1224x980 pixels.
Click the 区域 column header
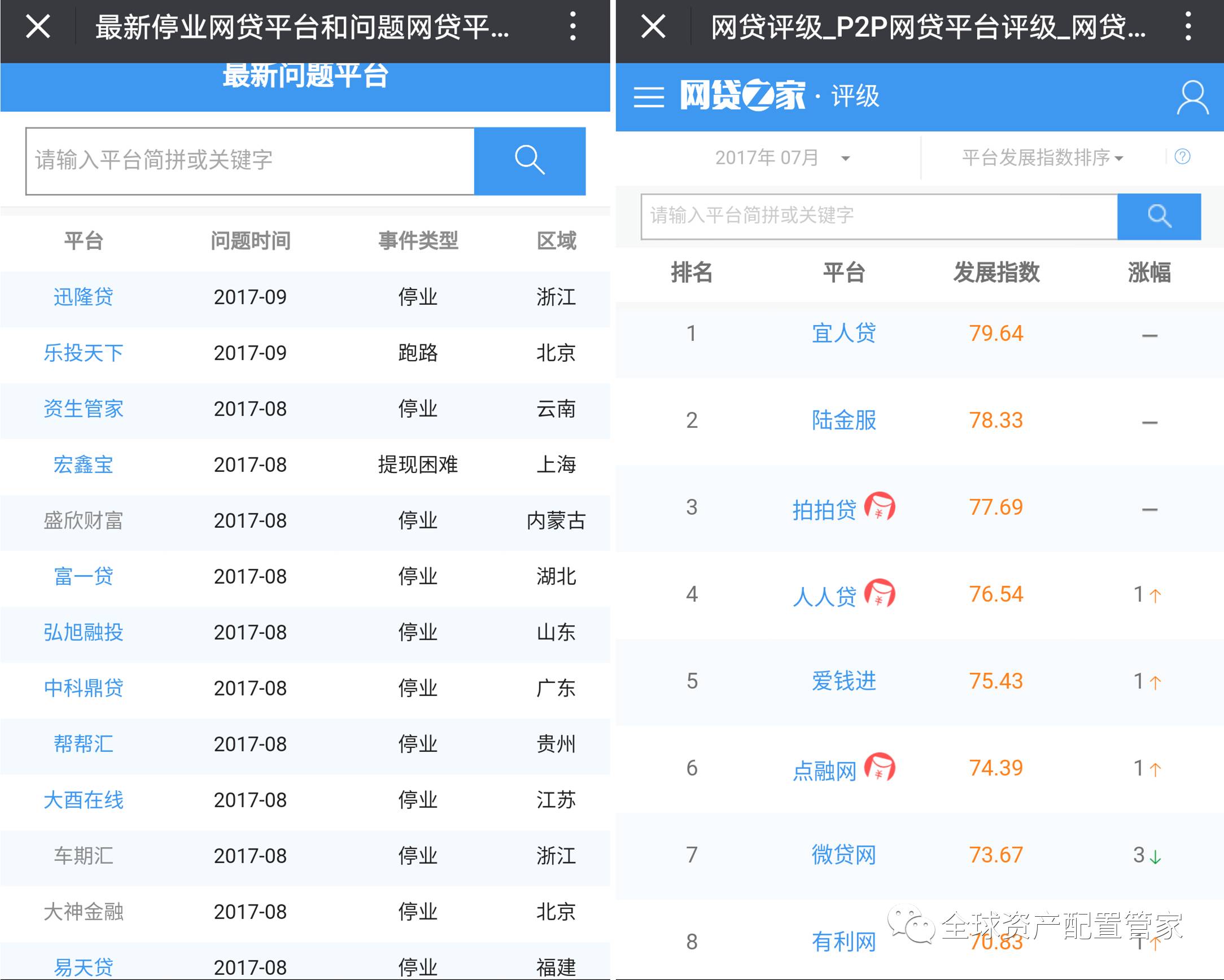556,240
